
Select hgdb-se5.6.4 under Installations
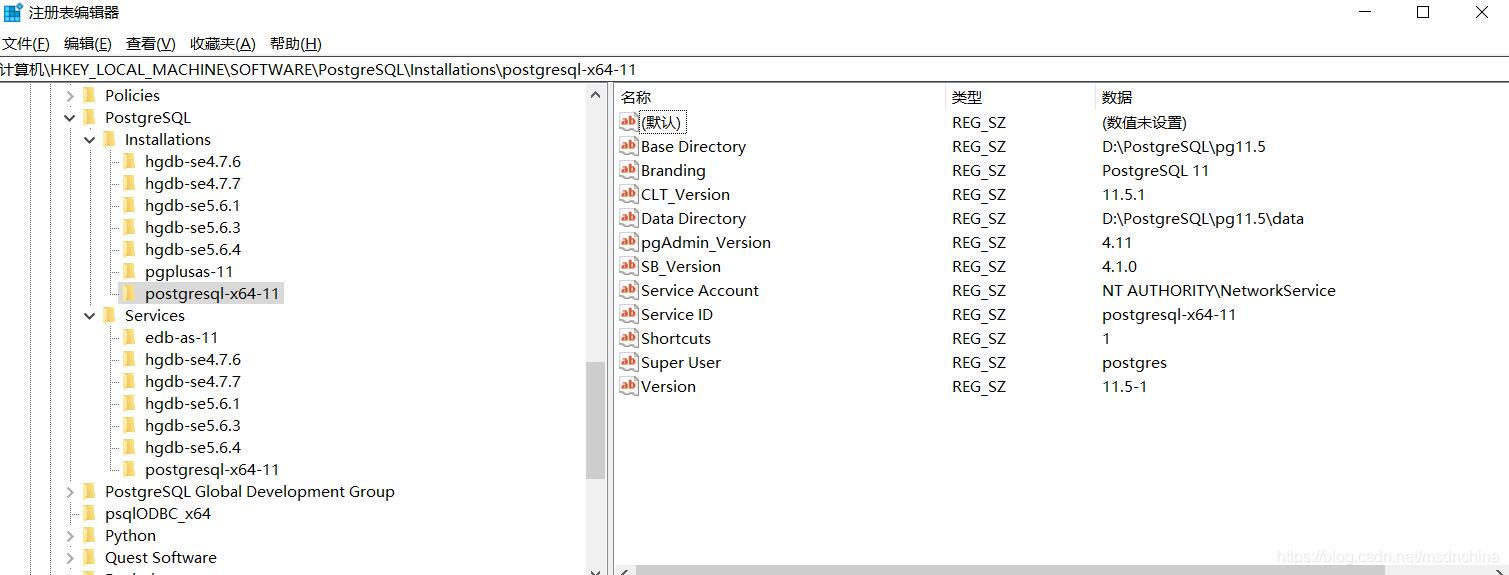(x=193, y=249)
